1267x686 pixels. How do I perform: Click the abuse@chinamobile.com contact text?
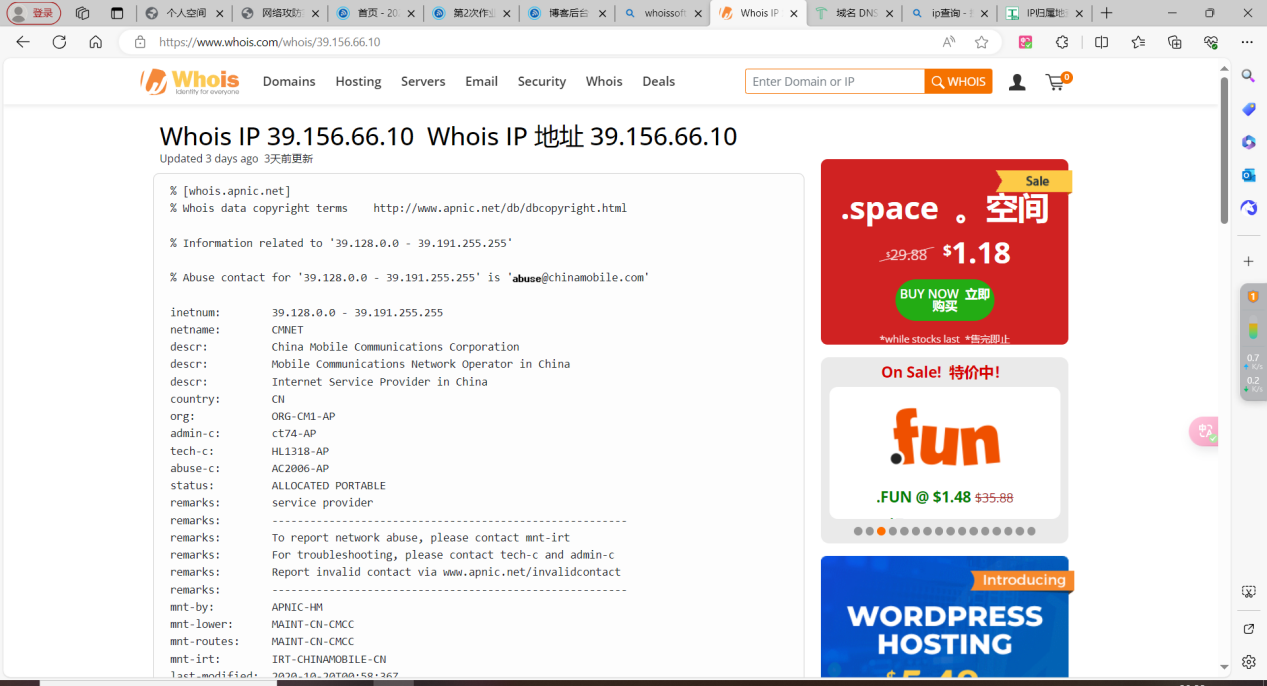[578, 278]
